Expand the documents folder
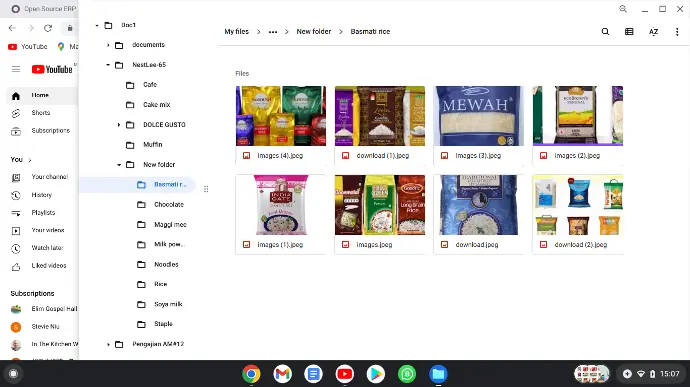The width and height of the screenshot is (690, 387). coord(108,45)
